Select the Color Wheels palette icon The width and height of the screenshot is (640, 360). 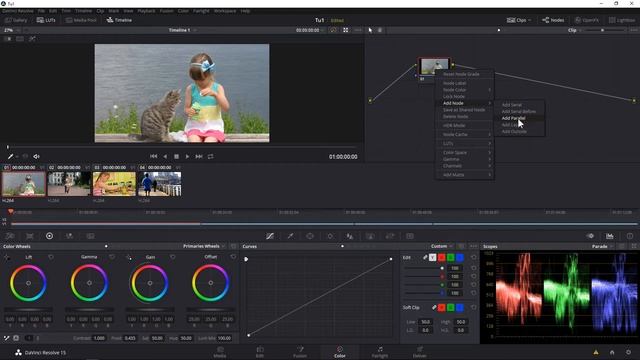(x=49, y=236)
